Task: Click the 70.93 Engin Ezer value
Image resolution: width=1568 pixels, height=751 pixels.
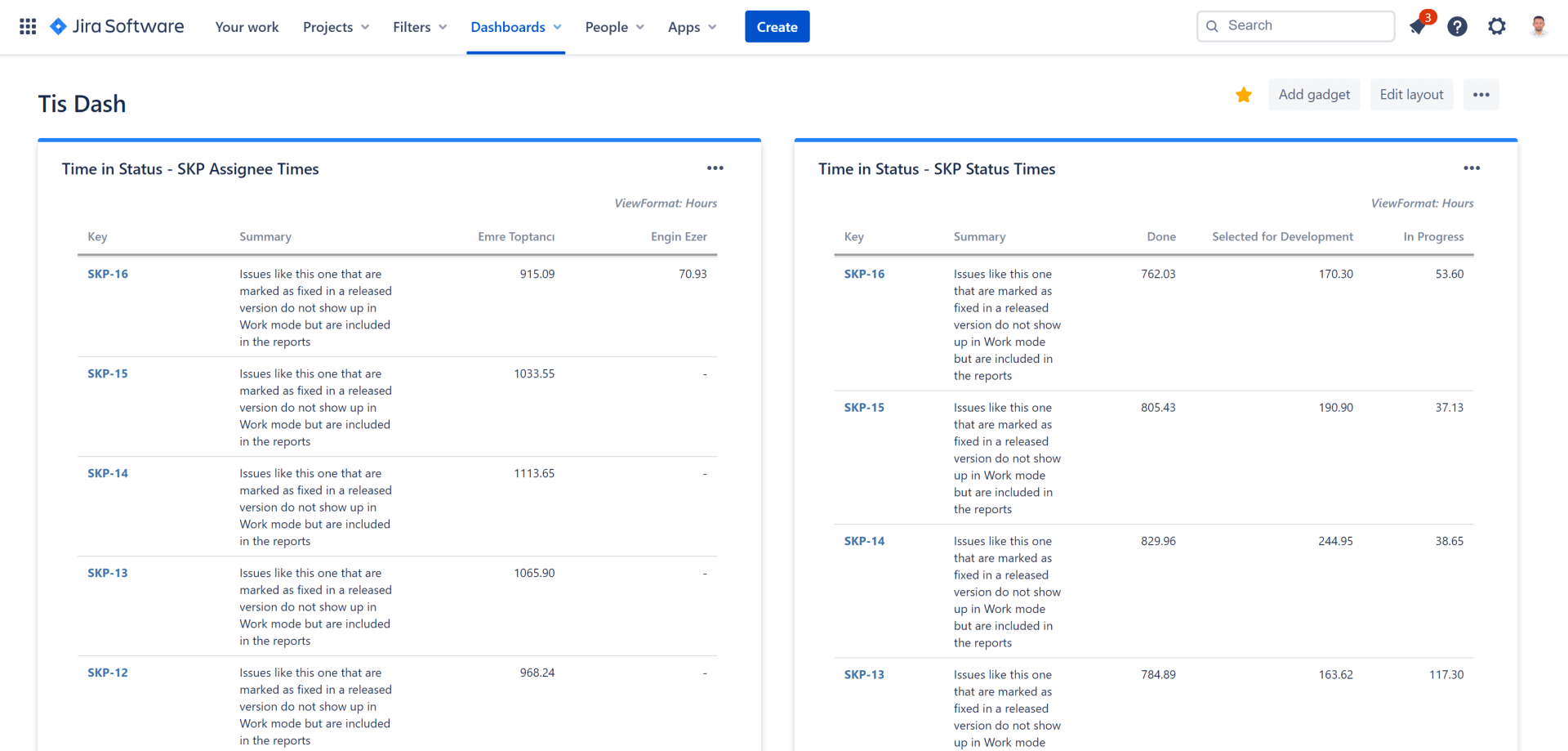Action: coord(693,275)
